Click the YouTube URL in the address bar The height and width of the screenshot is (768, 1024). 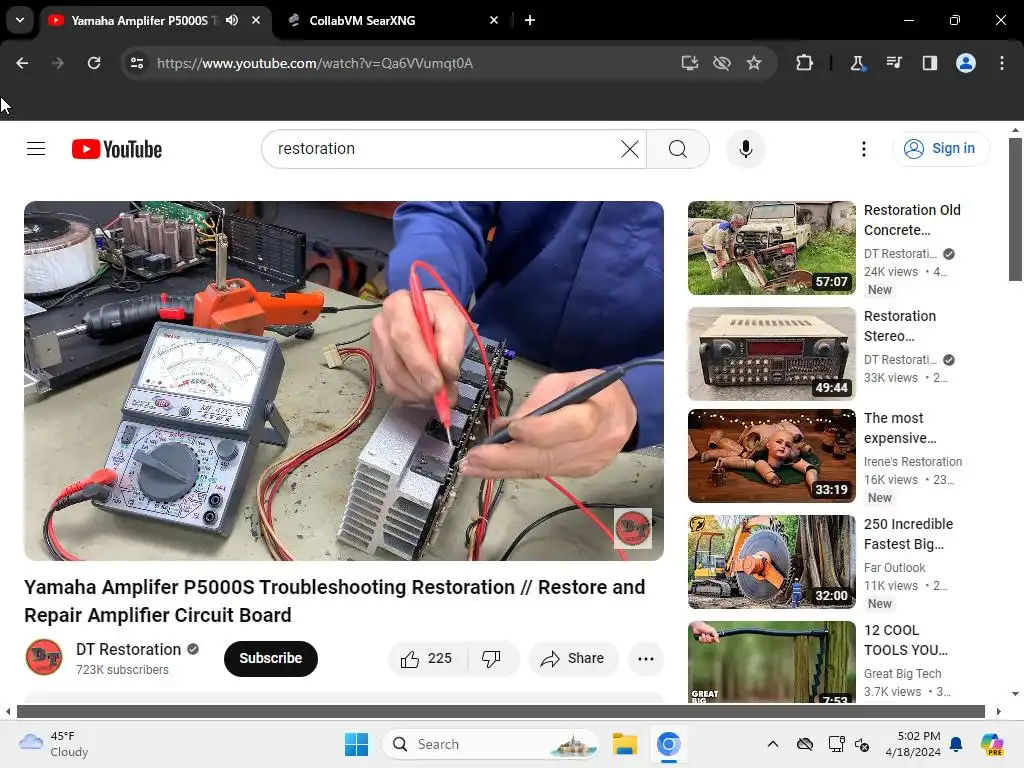(315, 63)
